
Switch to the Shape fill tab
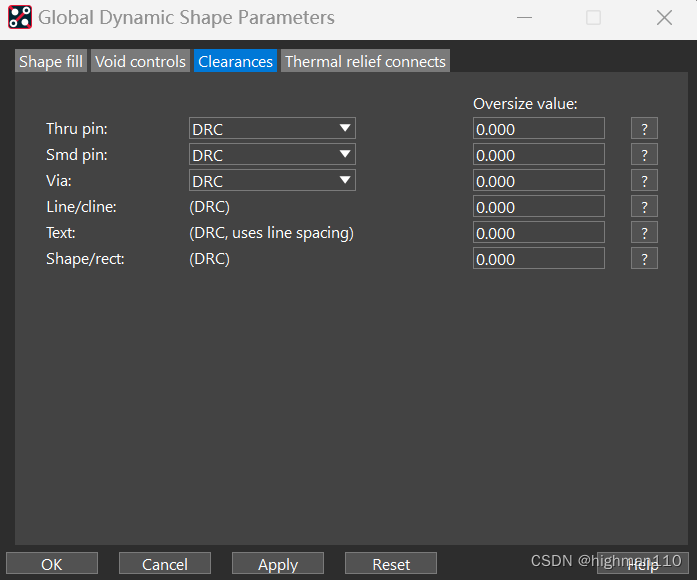pyautogui.click(x=51, y=62)
